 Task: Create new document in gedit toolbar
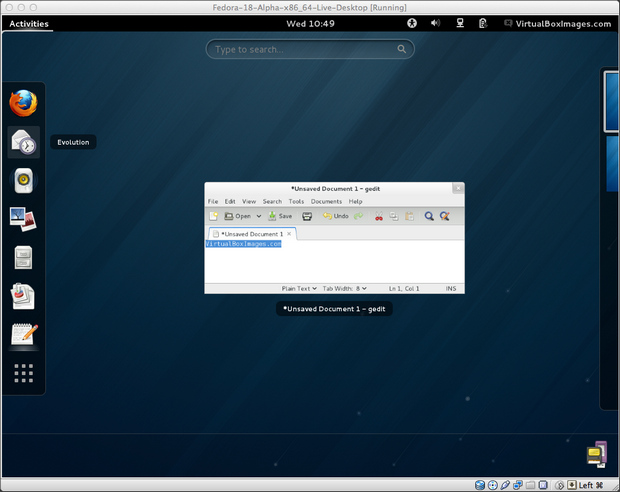[214, 216]
